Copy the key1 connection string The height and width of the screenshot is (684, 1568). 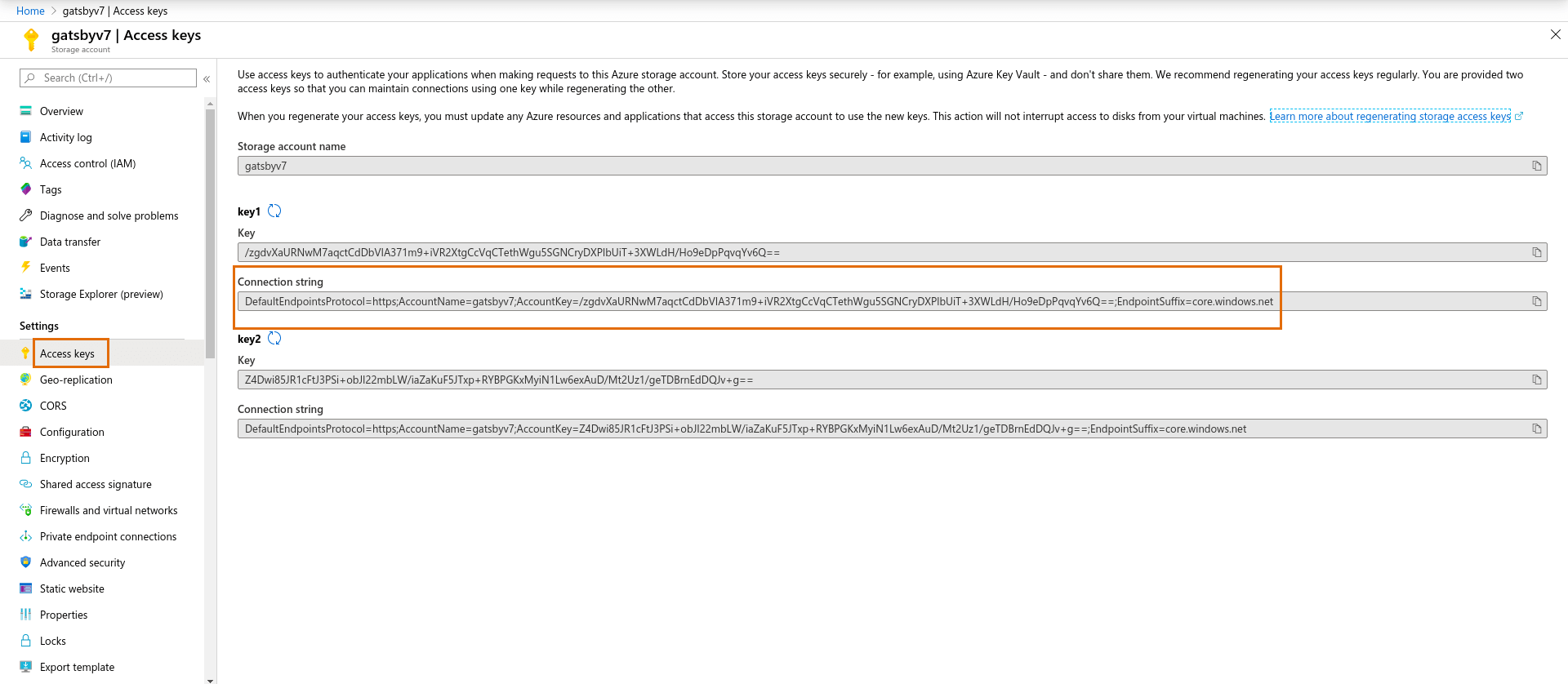[x=1537, y=301]
